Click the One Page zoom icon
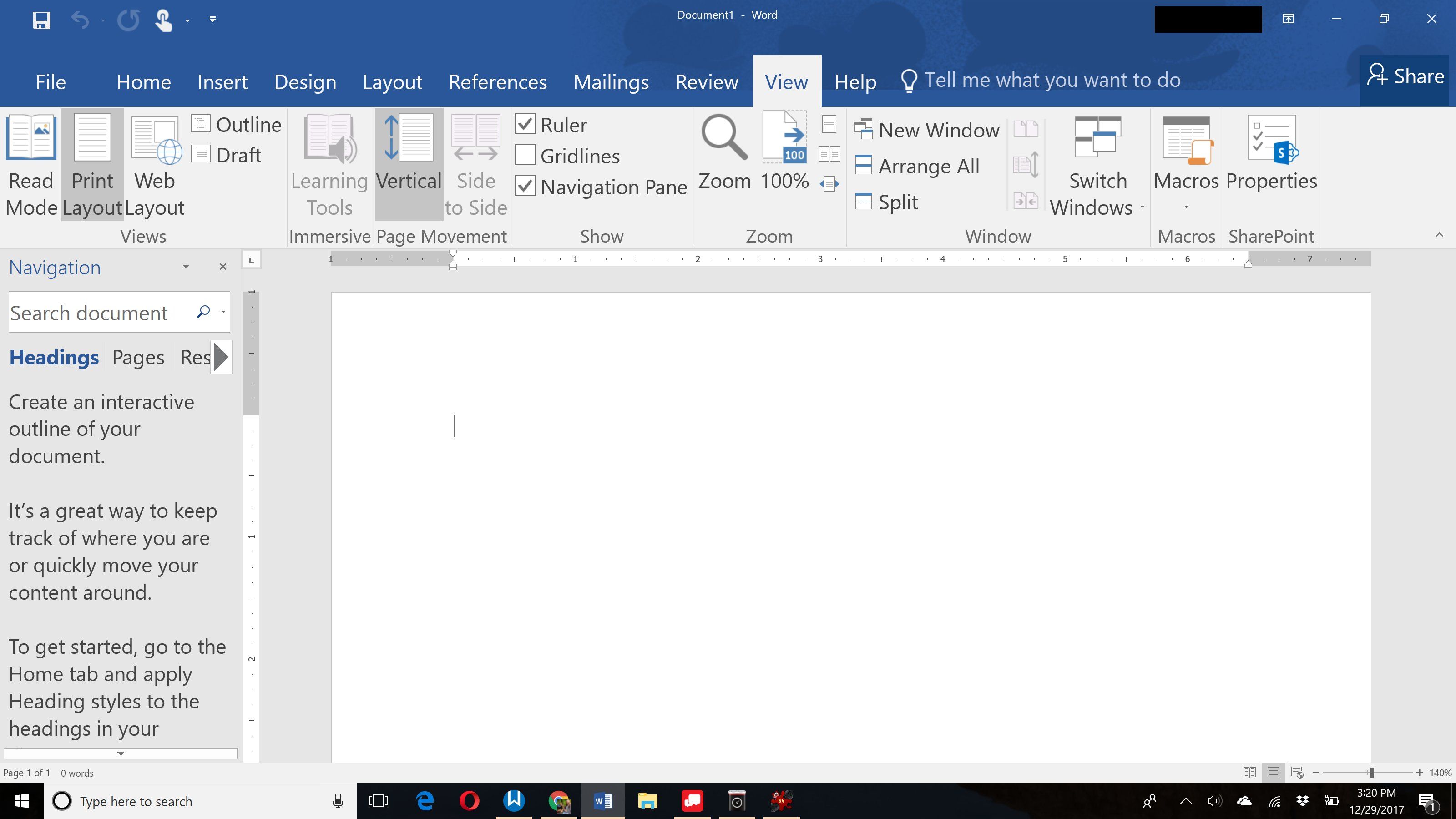The height and width of the screenshot is (819, 1456). tap(829, 124)
